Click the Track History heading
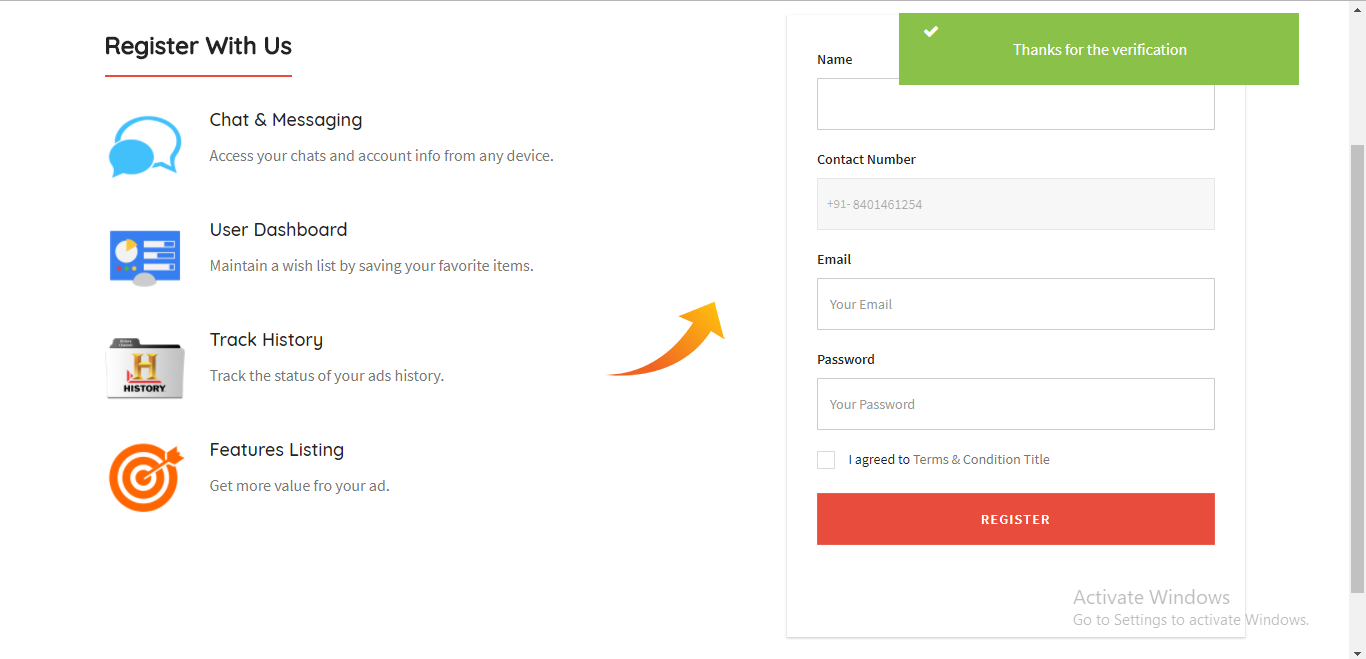The width and height of the screenshot is (1366, 659). coord(266,340)
